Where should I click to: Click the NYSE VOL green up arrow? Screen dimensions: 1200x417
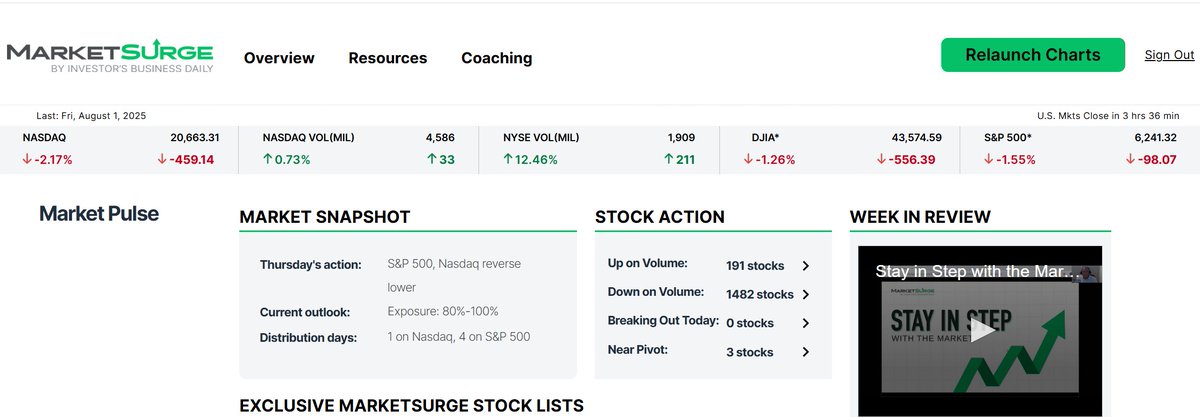tap(509, 159)
